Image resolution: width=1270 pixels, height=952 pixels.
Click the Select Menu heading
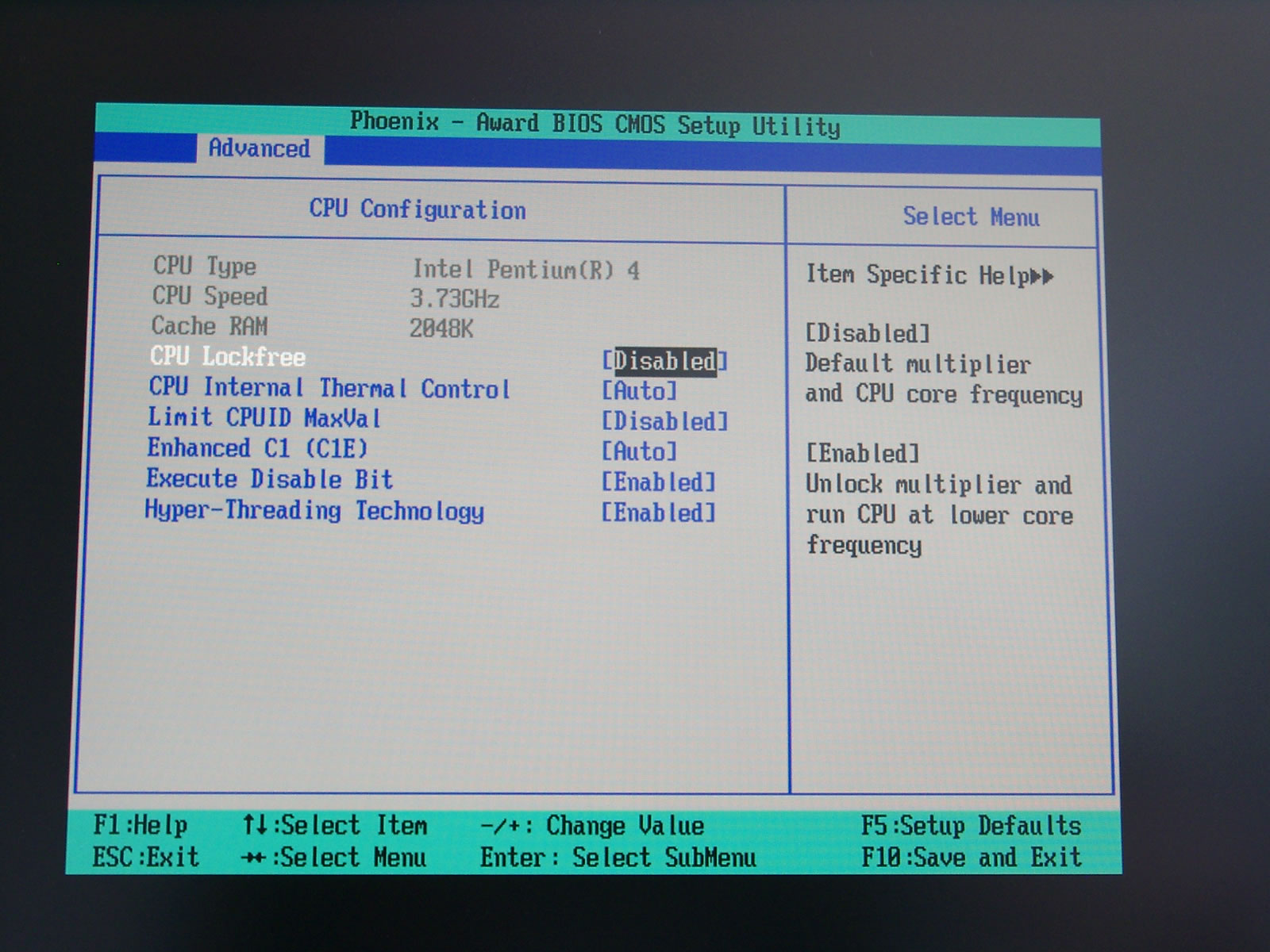pyautogui.click(x=971, y=217)
